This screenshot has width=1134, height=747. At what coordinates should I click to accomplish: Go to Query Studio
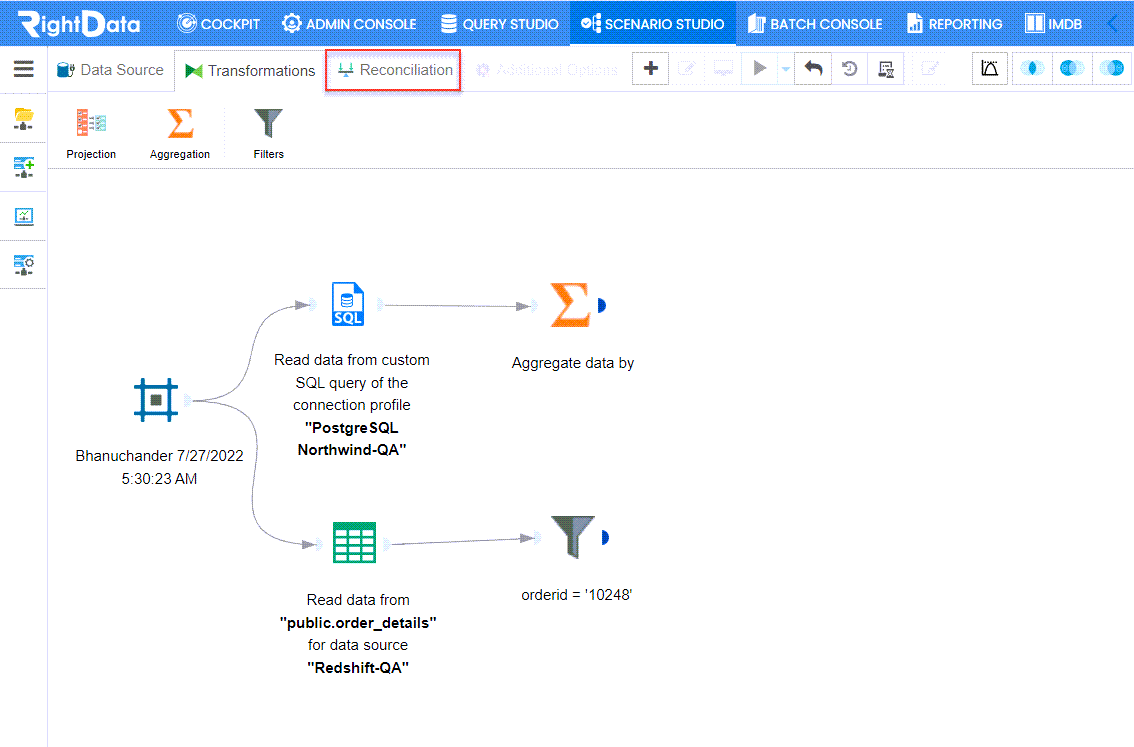coord(500,24)
